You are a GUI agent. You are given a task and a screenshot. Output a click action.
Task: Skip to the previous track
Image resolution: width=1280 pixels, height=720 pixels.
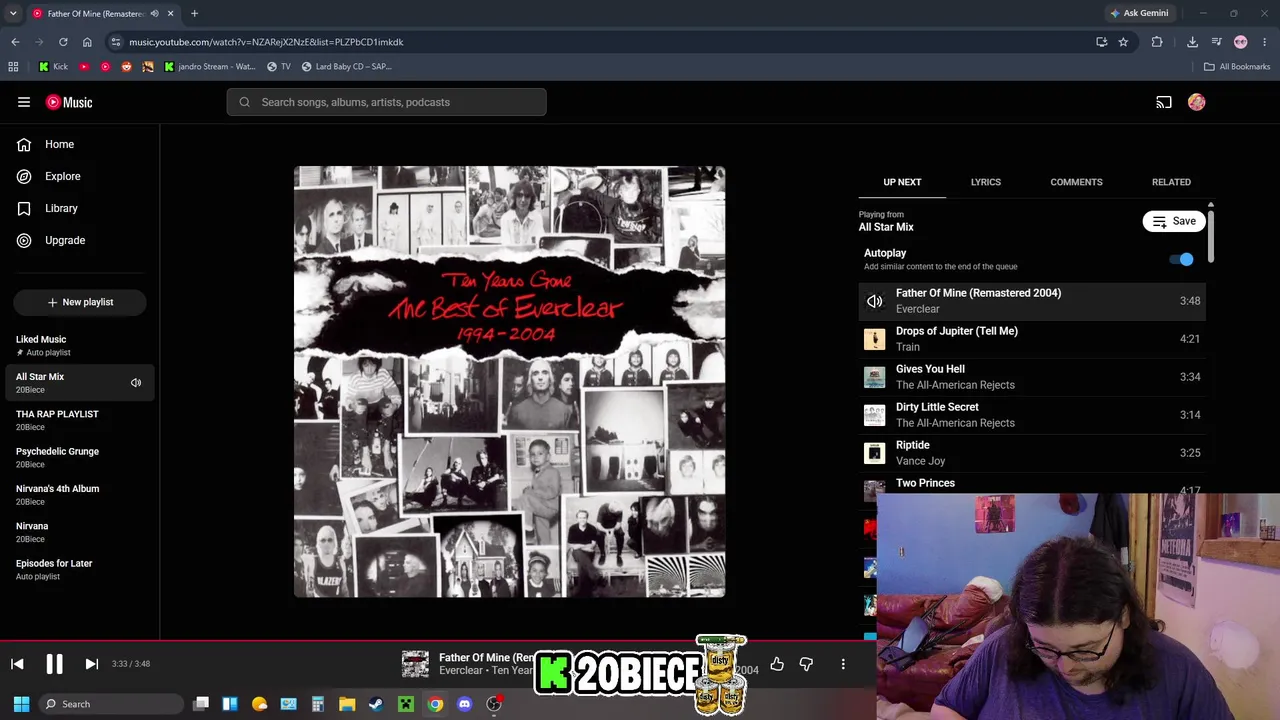[17, 664]
